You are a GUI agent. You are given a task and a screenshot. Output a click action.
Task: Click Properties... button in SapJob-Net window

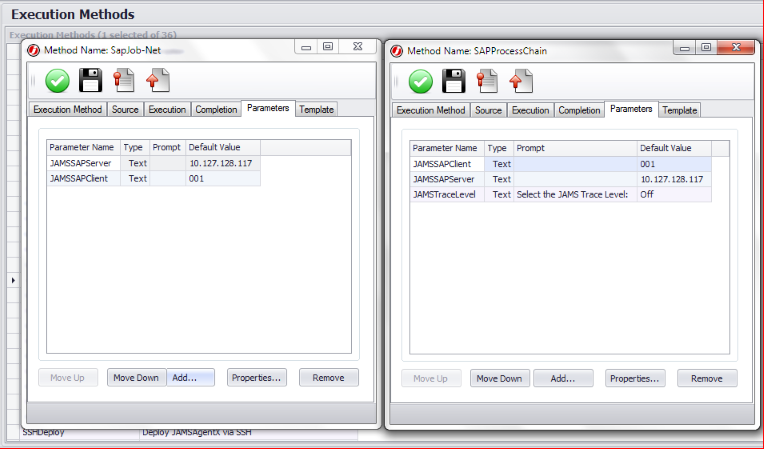tap(257, 377)
